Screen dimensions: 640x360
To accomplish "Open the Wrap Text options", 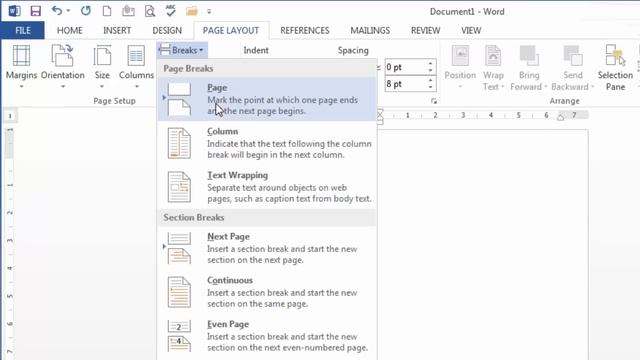I will (x=493, y=67).
